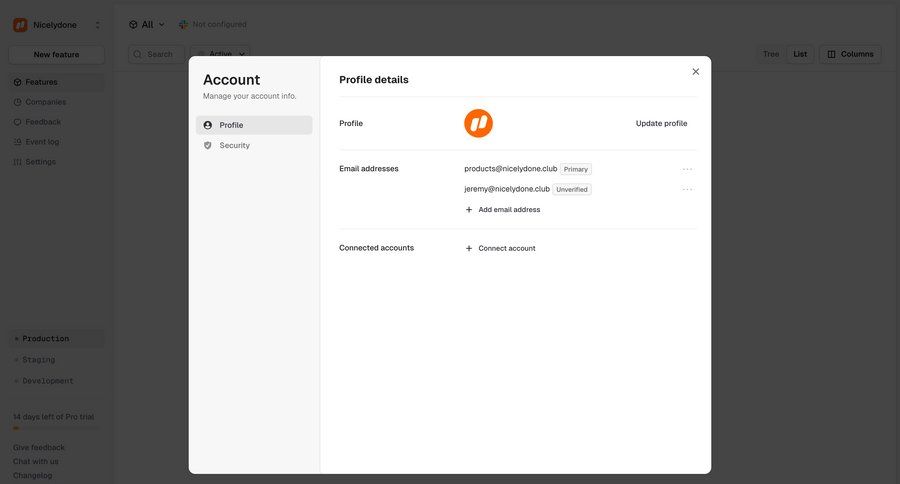Expand the All views dropdown
The width and height of the screenshot is (900, 484).
pos(146,25)
